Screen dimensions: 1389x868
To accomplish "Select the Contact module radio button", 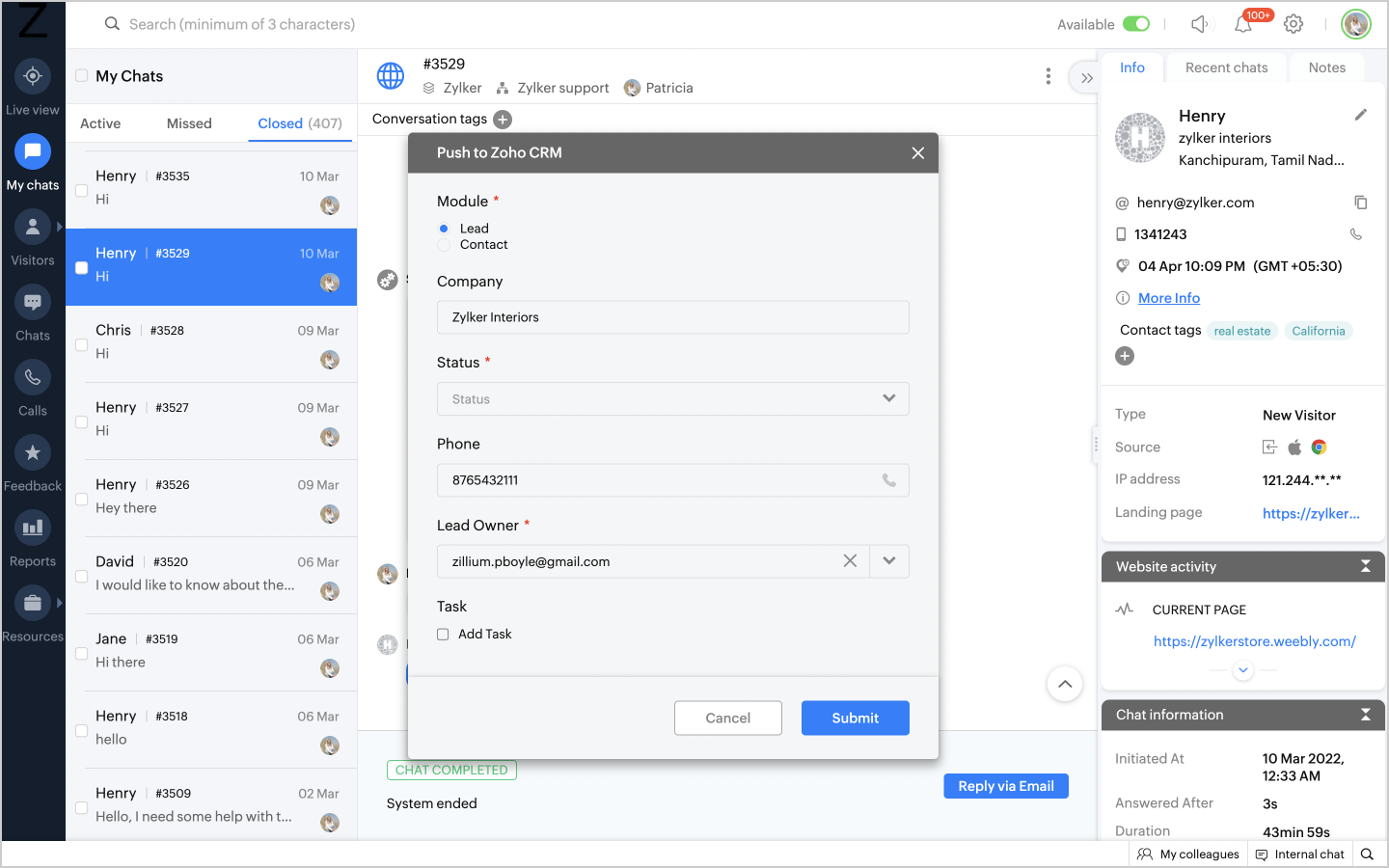I will click(444, 245).
